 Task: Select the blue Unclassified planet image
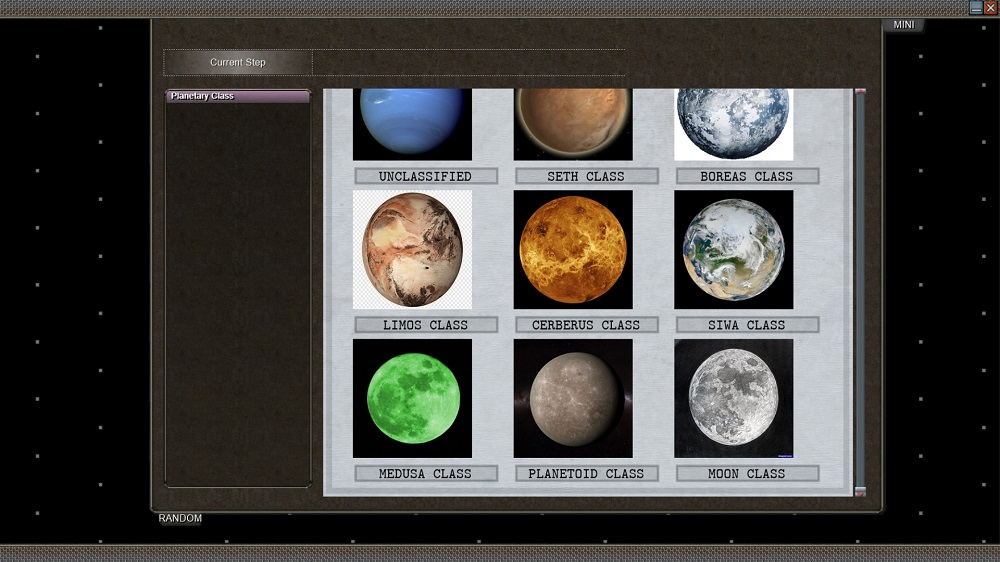(413, 124)
